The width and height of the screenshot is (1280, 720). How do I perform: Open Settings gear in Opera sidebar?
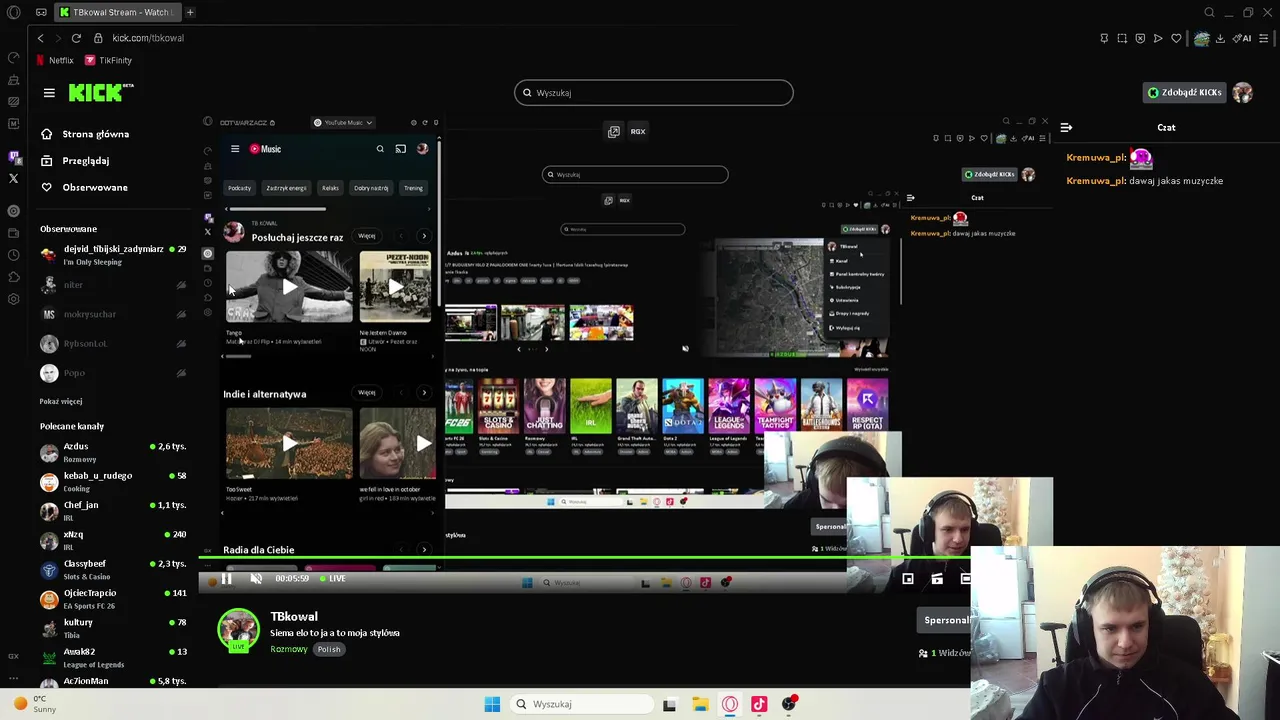pyautogui.click(x=13, y=299)
